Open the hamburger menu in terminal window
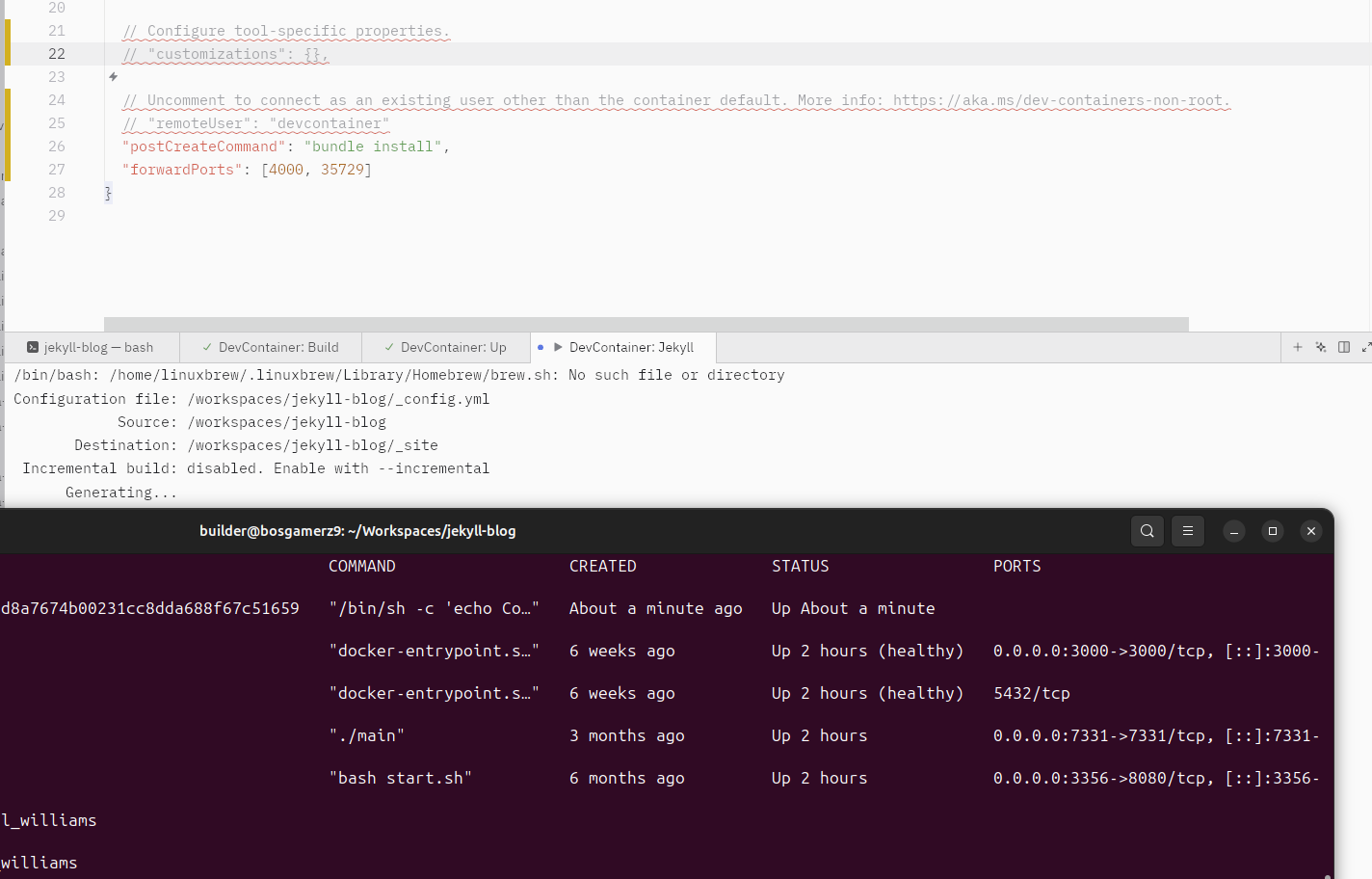This screenshot has height=879, width=1372. click(x=1188, y=531)
